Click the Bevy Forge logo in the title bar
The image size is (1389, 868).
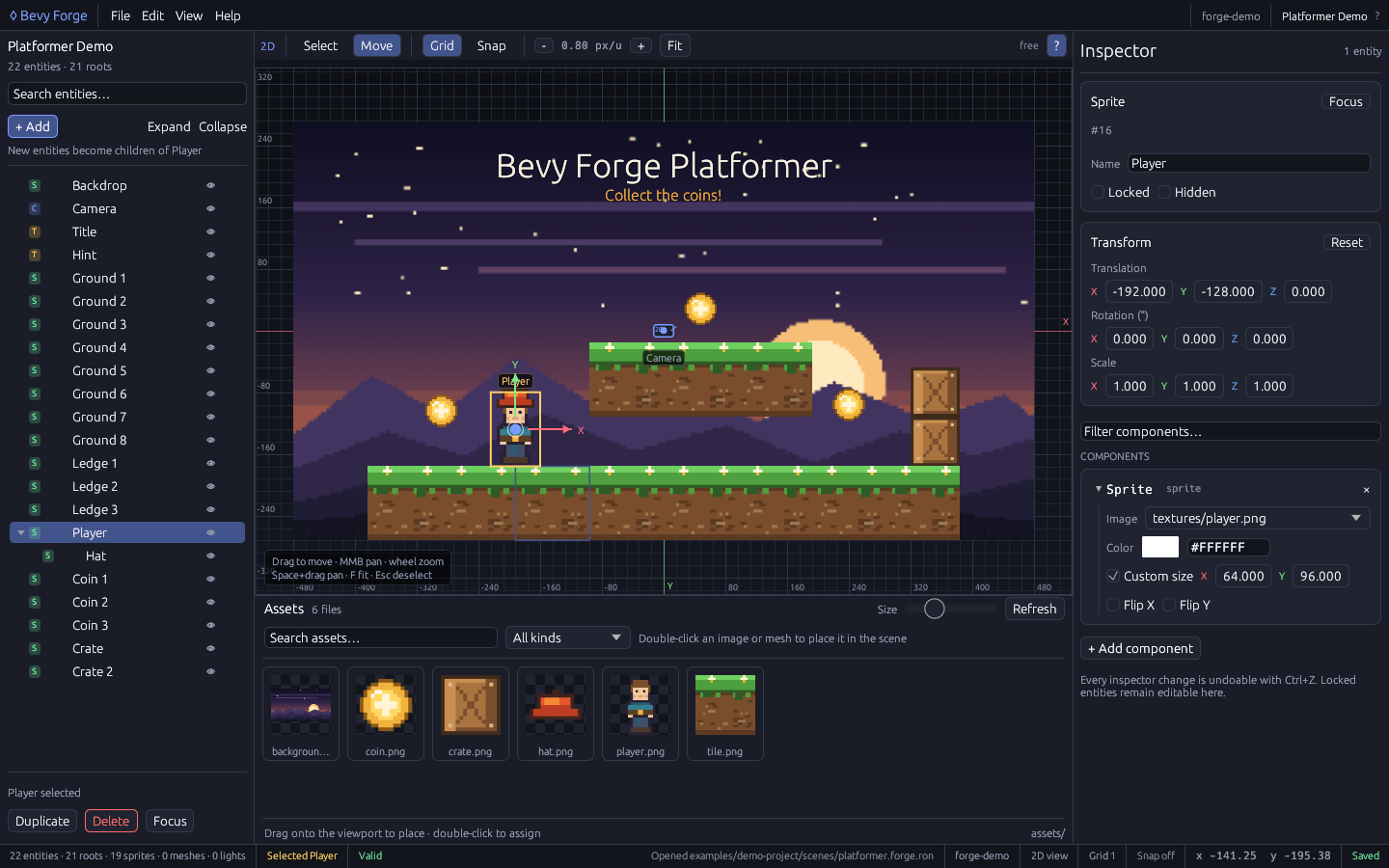click(48, 15)
